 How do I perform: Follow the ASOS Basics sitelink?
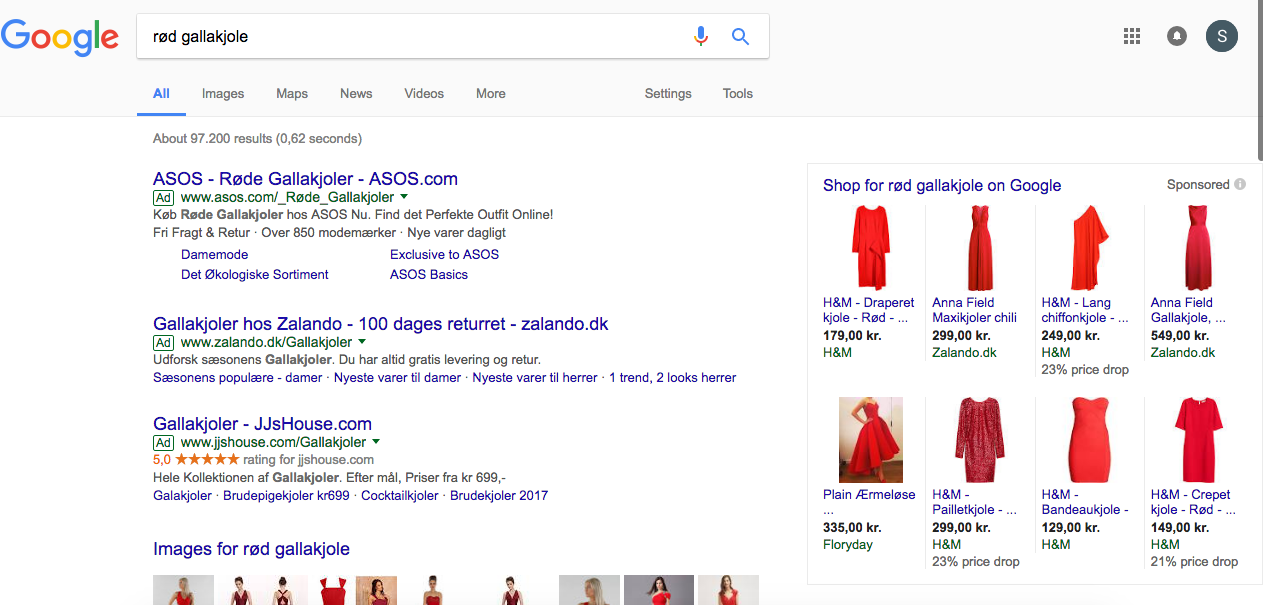click(x=429, y=275)
